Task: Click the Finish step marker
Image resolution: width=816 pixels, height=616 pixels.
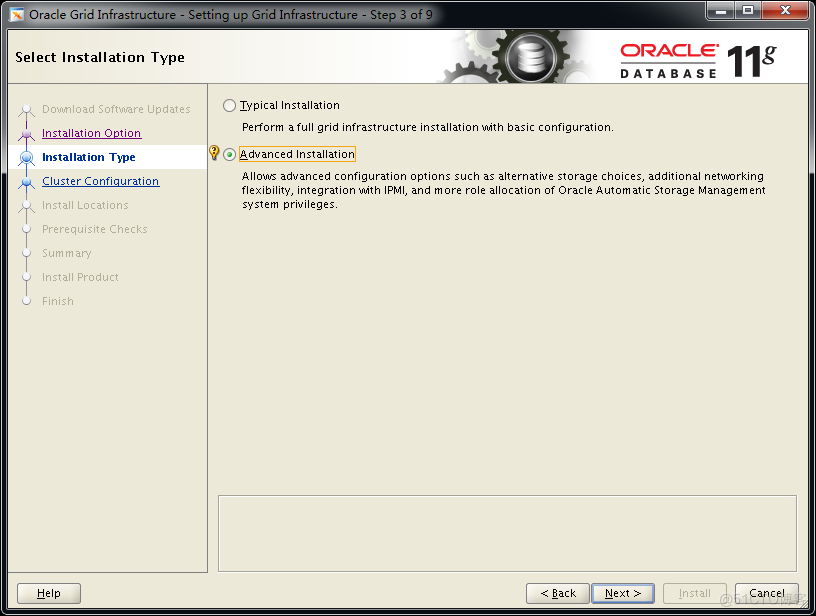Action: pyautogui.click(x=27, y=301)
